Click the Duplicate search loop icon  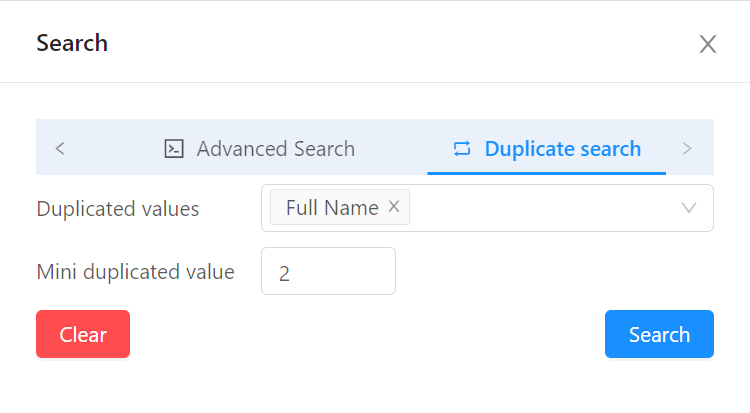coord(462,149)
